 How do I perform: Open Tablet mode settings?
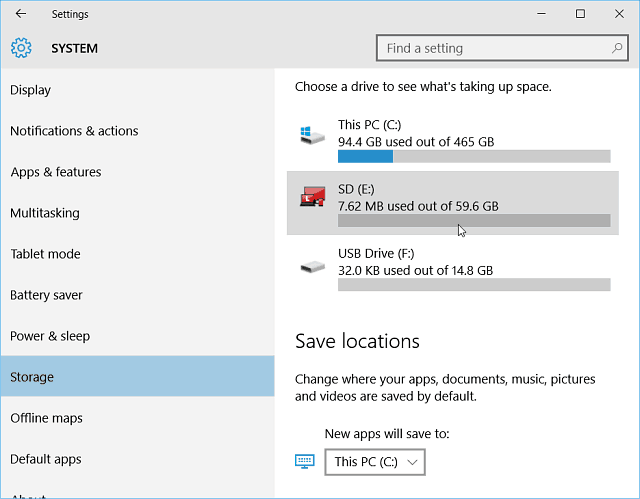click(x=138, y=254)
